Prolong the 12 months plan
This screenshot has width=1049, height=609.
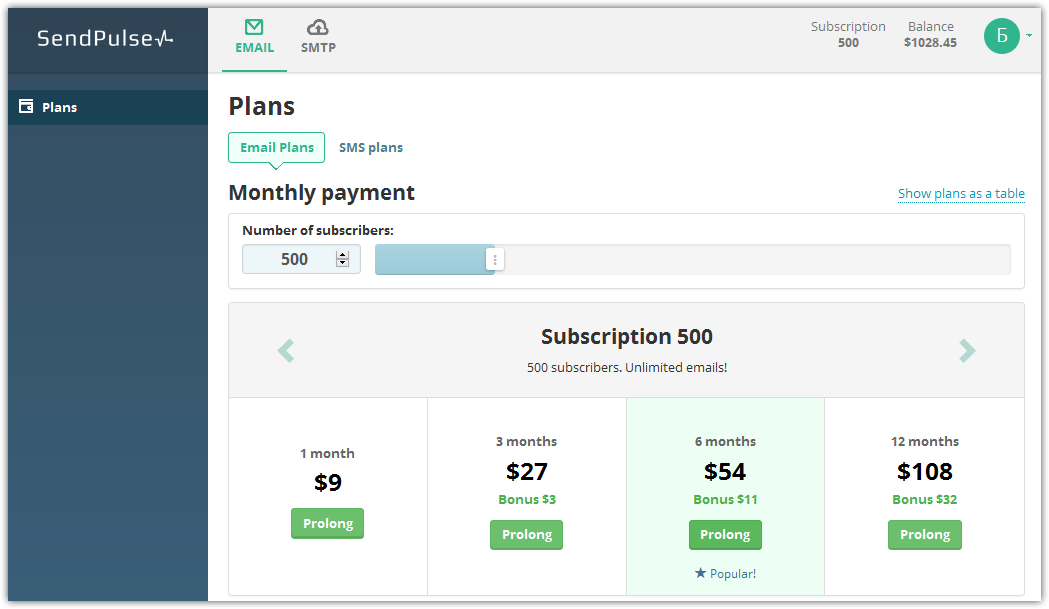(925, 535)
